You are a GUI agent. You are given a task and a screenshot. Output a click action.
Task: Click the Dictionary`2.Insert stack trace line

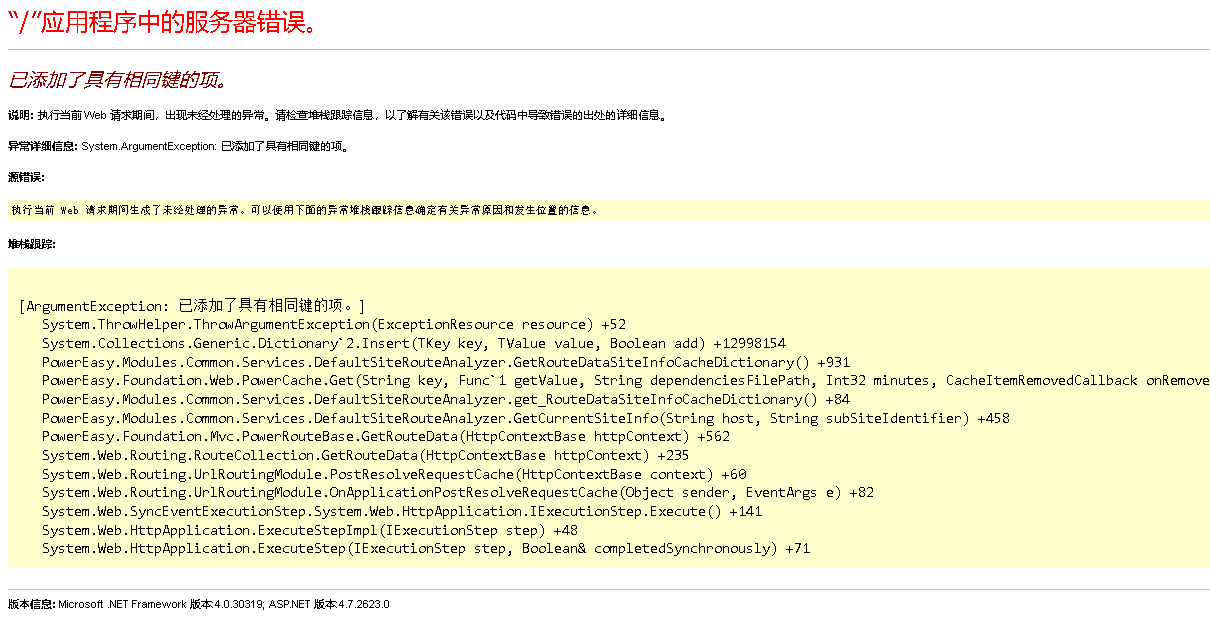pos(413,343)
